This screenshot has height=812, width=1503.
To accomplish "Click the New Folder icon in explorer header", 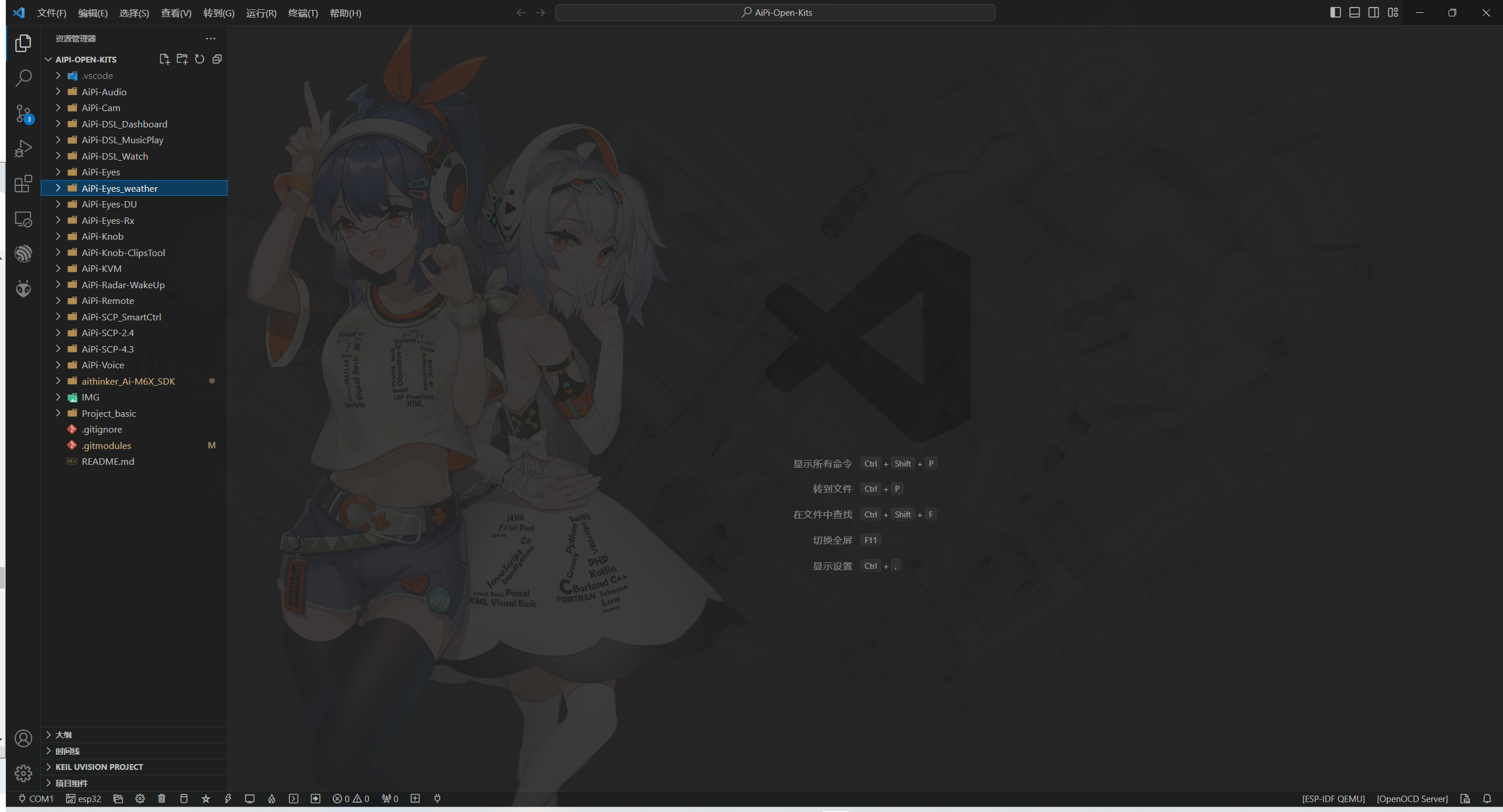I will pos(182,59).
